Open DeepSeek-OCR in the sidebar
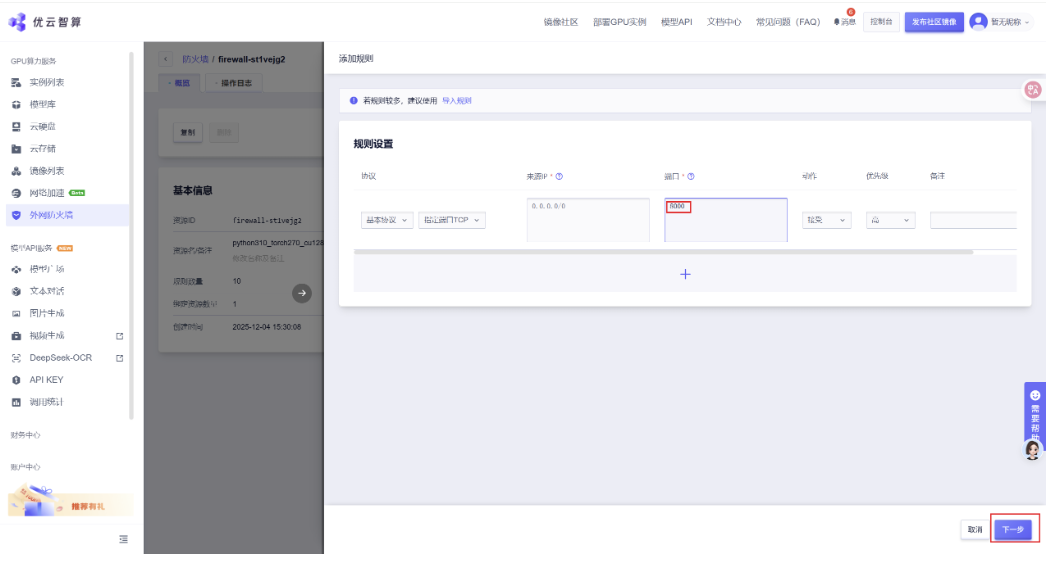Image resolution: width=1046 pixels, height=574 pixels. [61, 358]
